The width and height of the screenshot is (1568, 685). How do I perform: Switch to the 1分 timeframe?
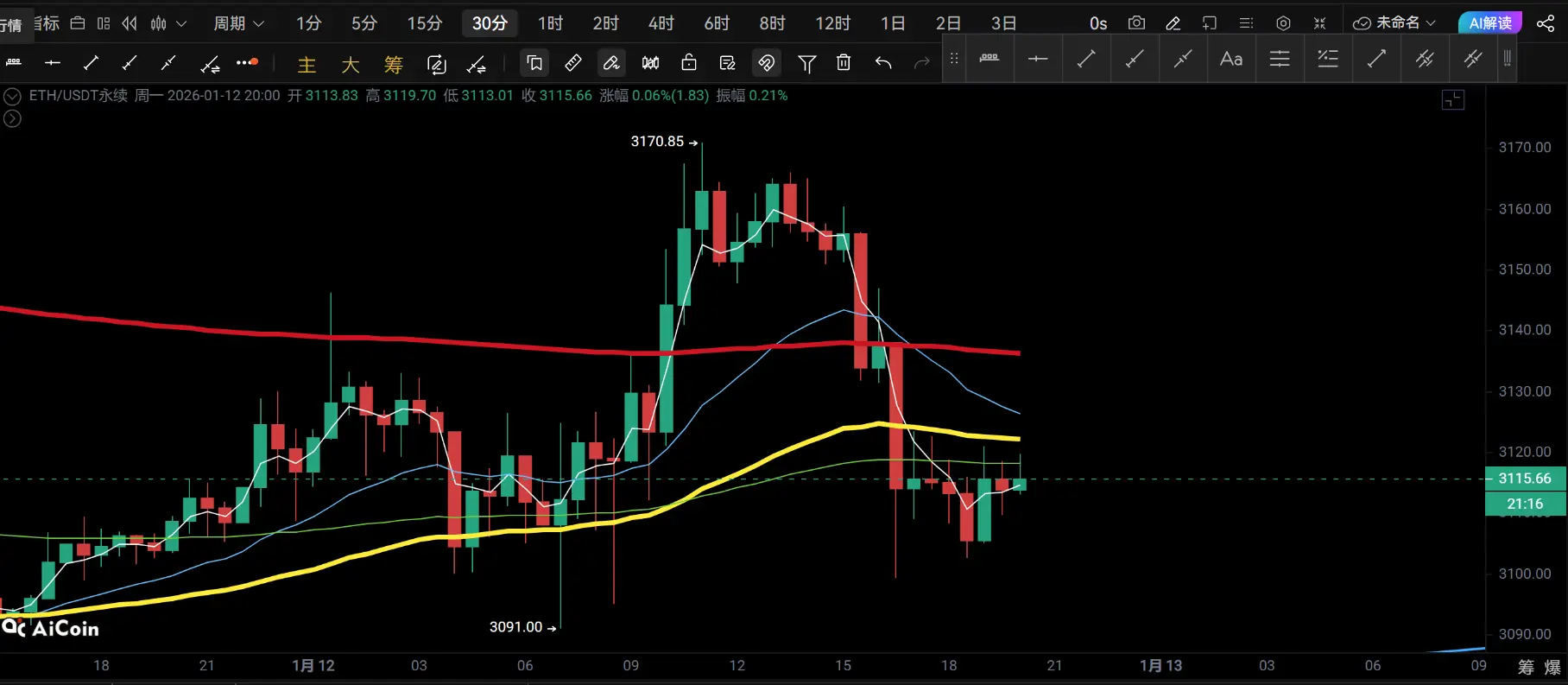308,23
